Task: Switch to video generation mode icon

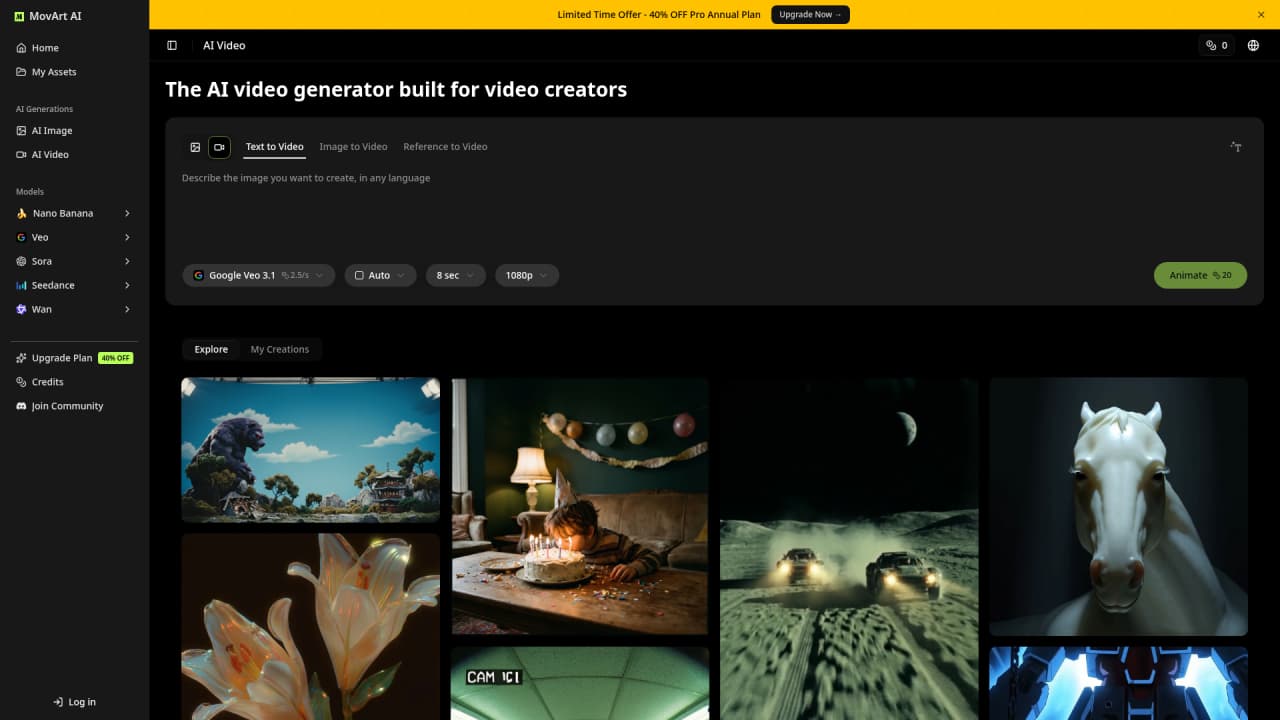Action: [x=219, y=147]
